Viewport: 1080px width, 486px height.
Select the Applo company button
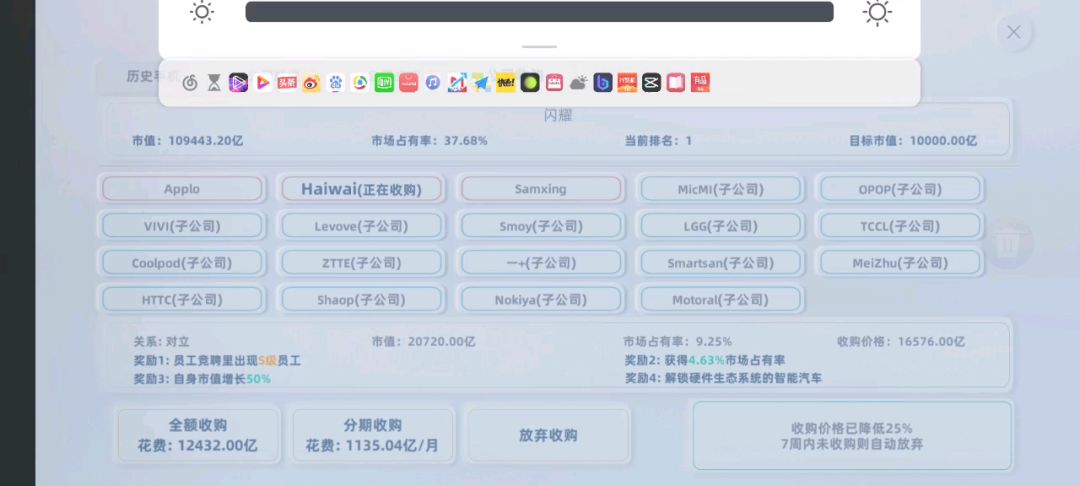click(x=182, y=189)
